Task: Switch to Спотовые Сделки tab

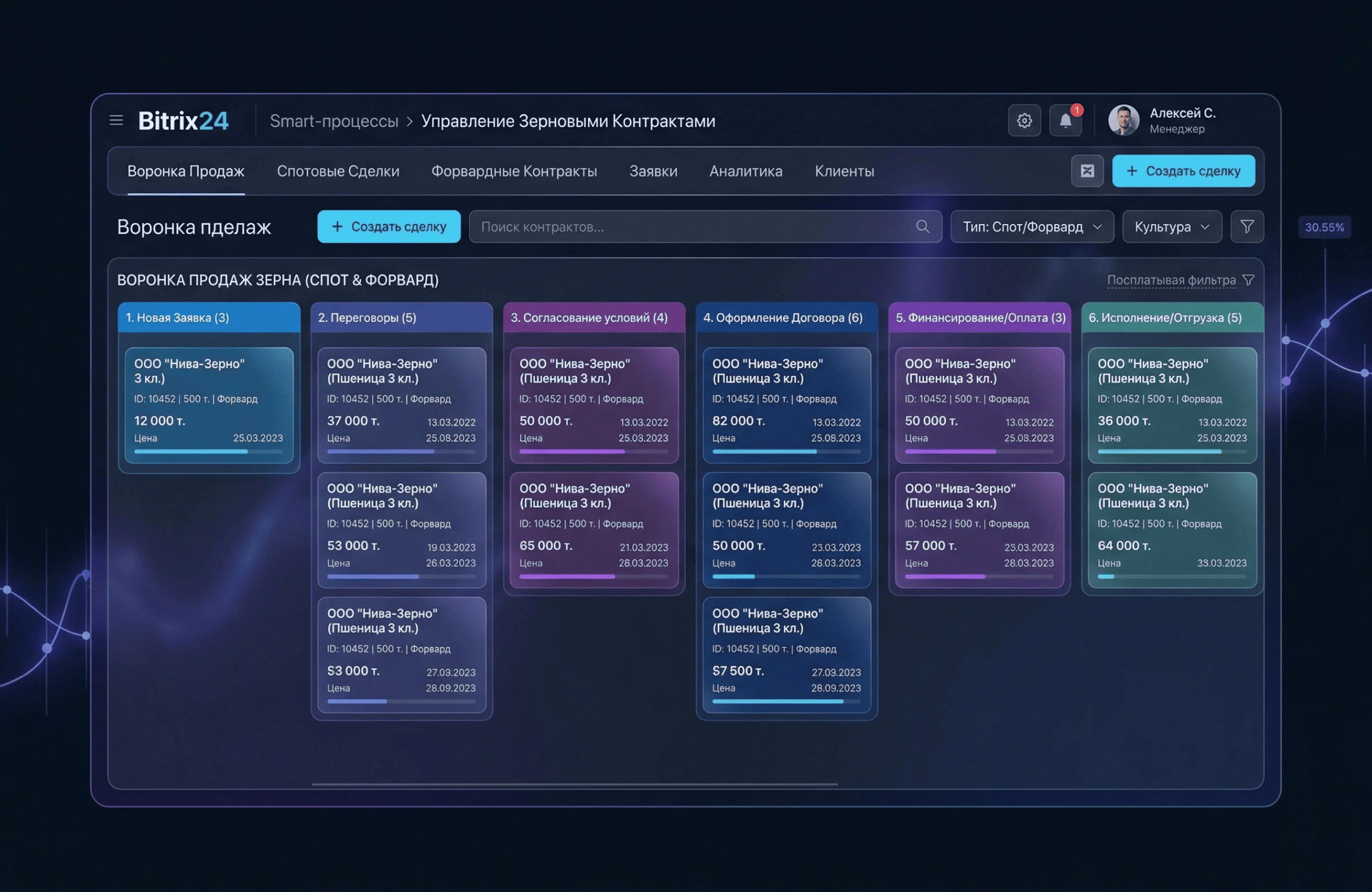Action: point(338,171)
